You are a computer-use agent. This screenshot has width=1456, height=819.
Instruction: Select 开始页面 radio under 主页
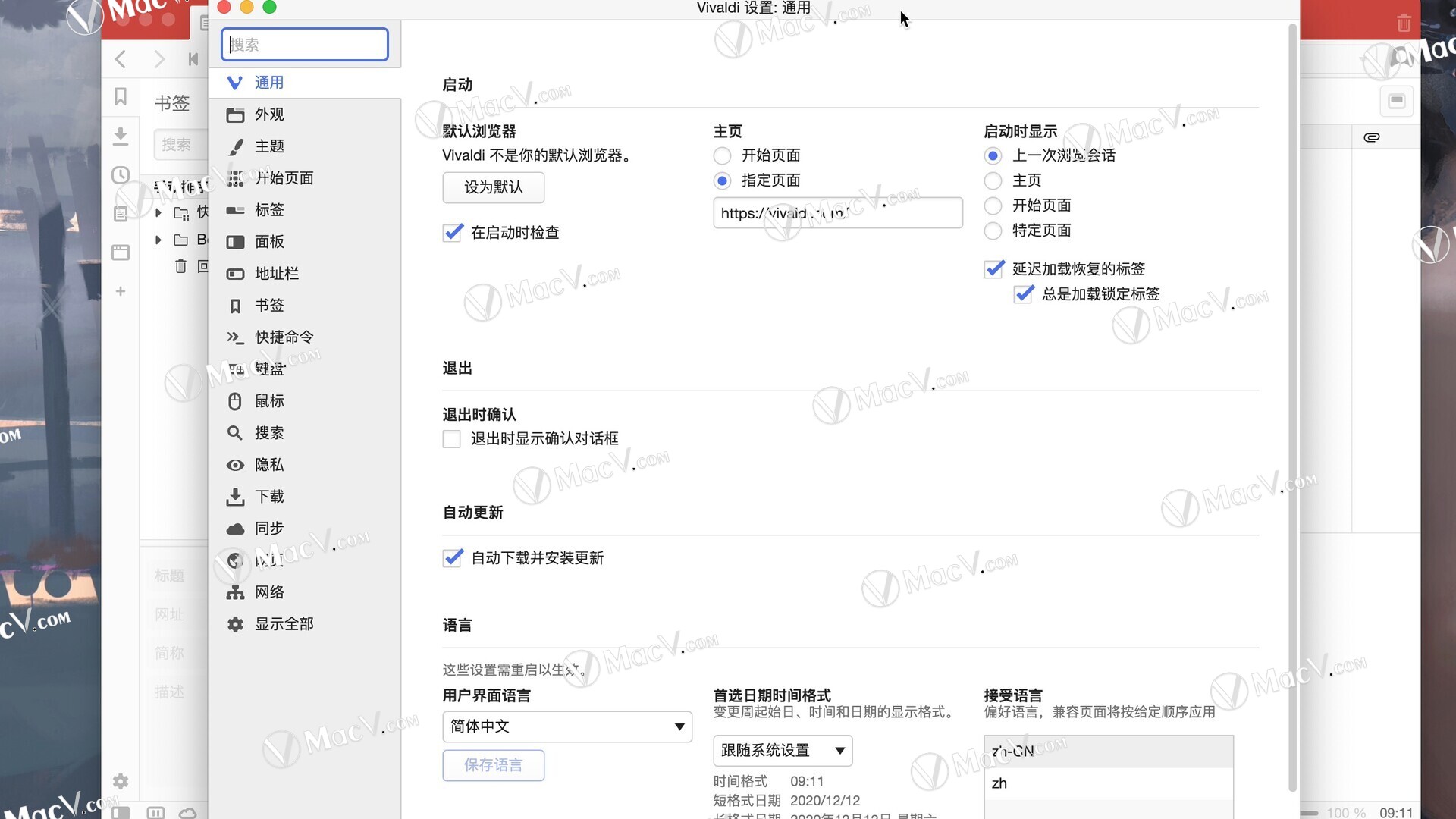pos(722,155)
